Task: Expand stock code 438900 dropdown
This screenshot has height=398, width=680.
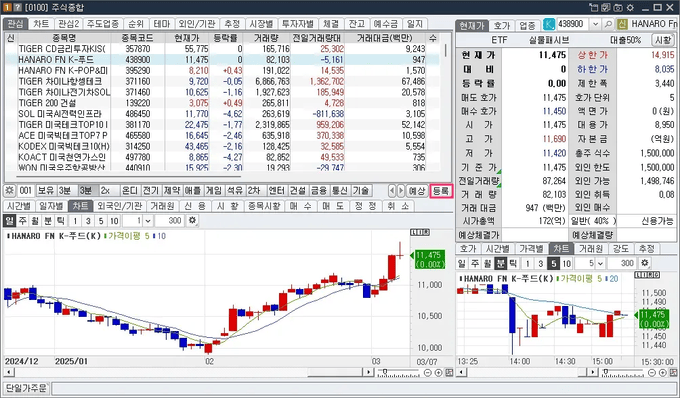Action: (x=595, y=24)
